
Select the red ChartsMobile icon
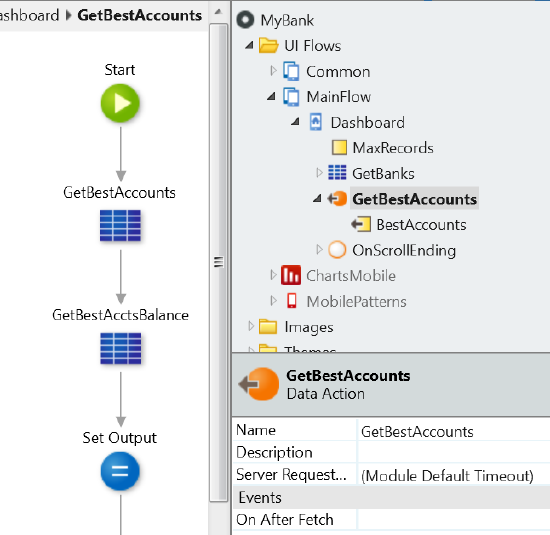(x=291, y=275)
